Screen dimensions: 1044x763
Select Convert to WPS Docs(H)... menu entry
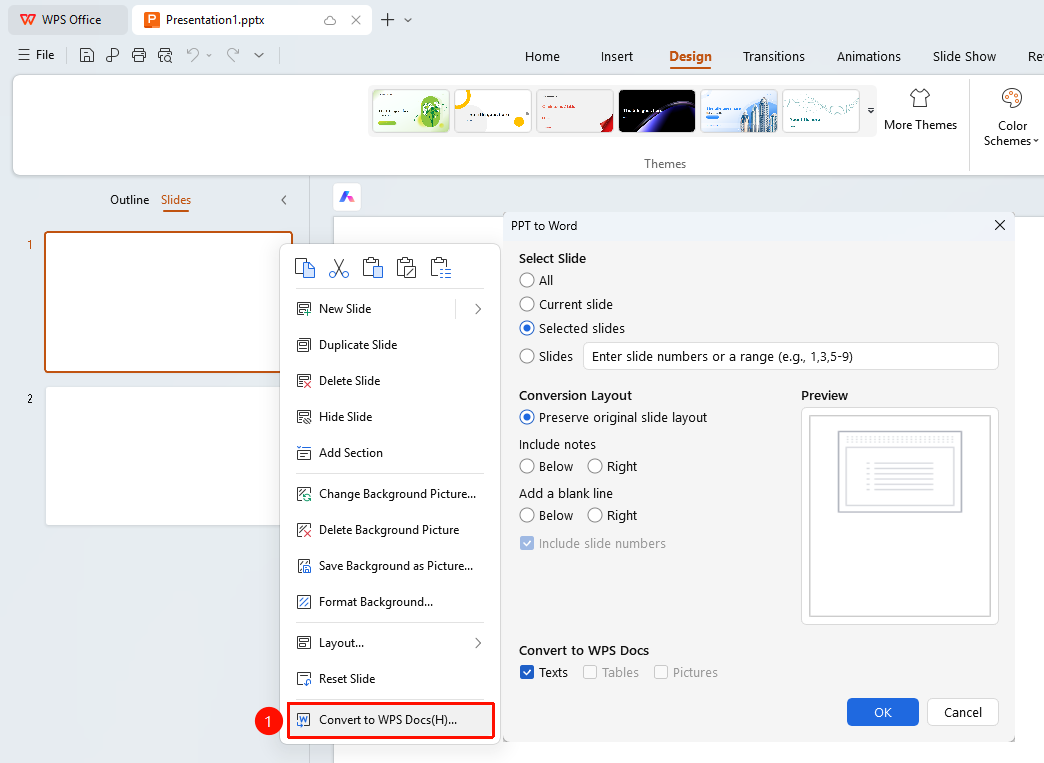click(x=391, y=720)
